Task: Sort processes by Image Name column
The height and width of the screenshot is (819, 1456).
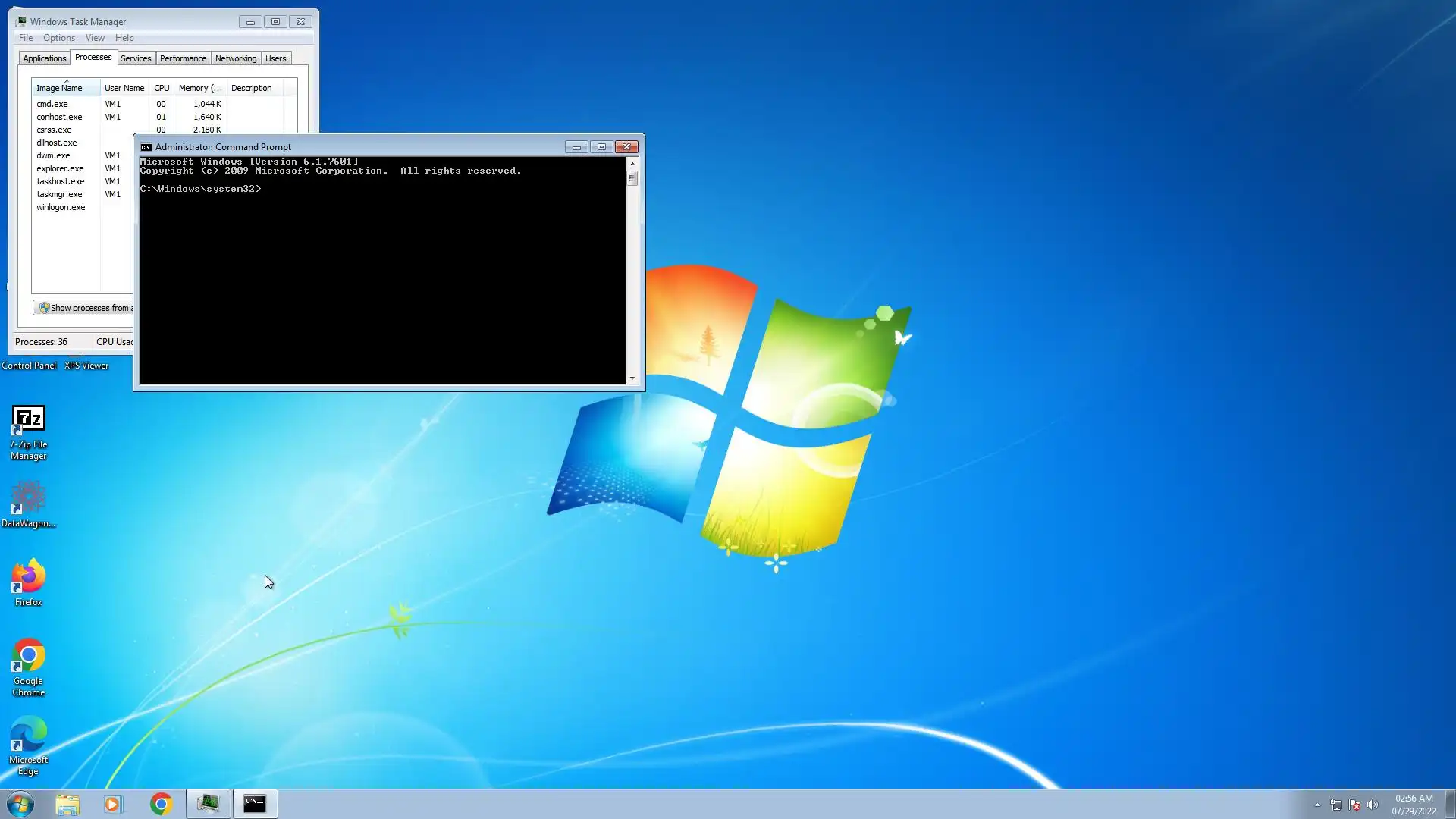Action: (59, 88)
